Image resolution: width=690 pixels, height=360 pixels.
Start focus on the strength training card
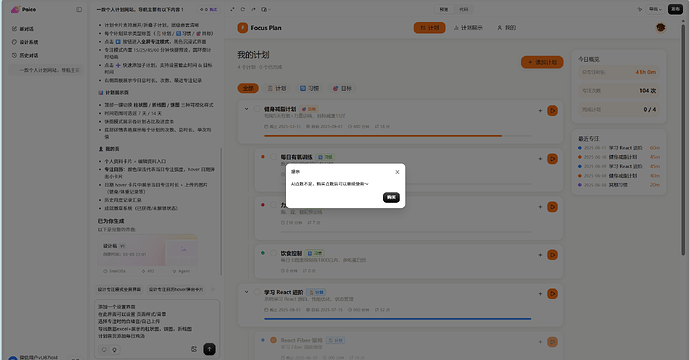click(x=552, y=207)
